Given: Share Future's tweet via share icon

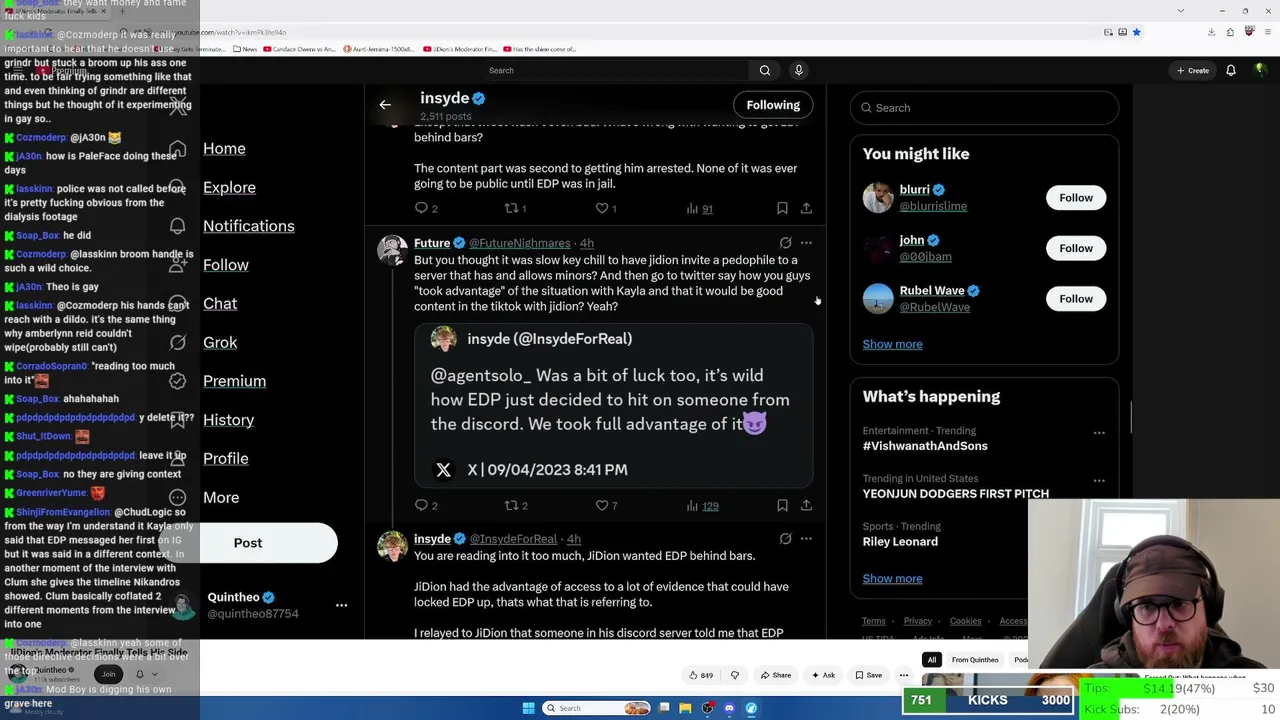Looking at the screenshot, I should click(806, 506).
